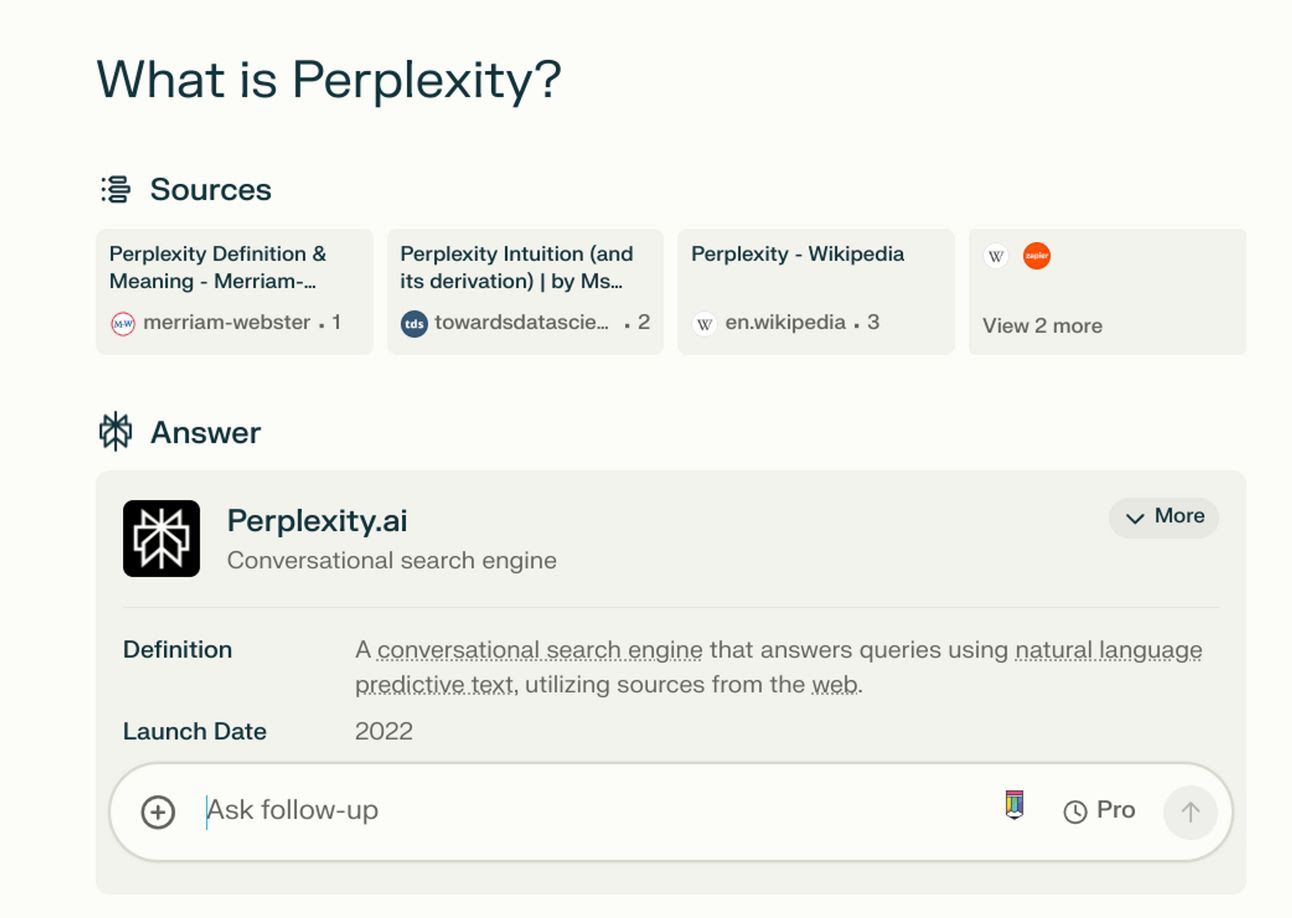Open the Merriam-Webster definition source card
The height and width of the screenshot is (918, 1292).
(x=234, y=291)
